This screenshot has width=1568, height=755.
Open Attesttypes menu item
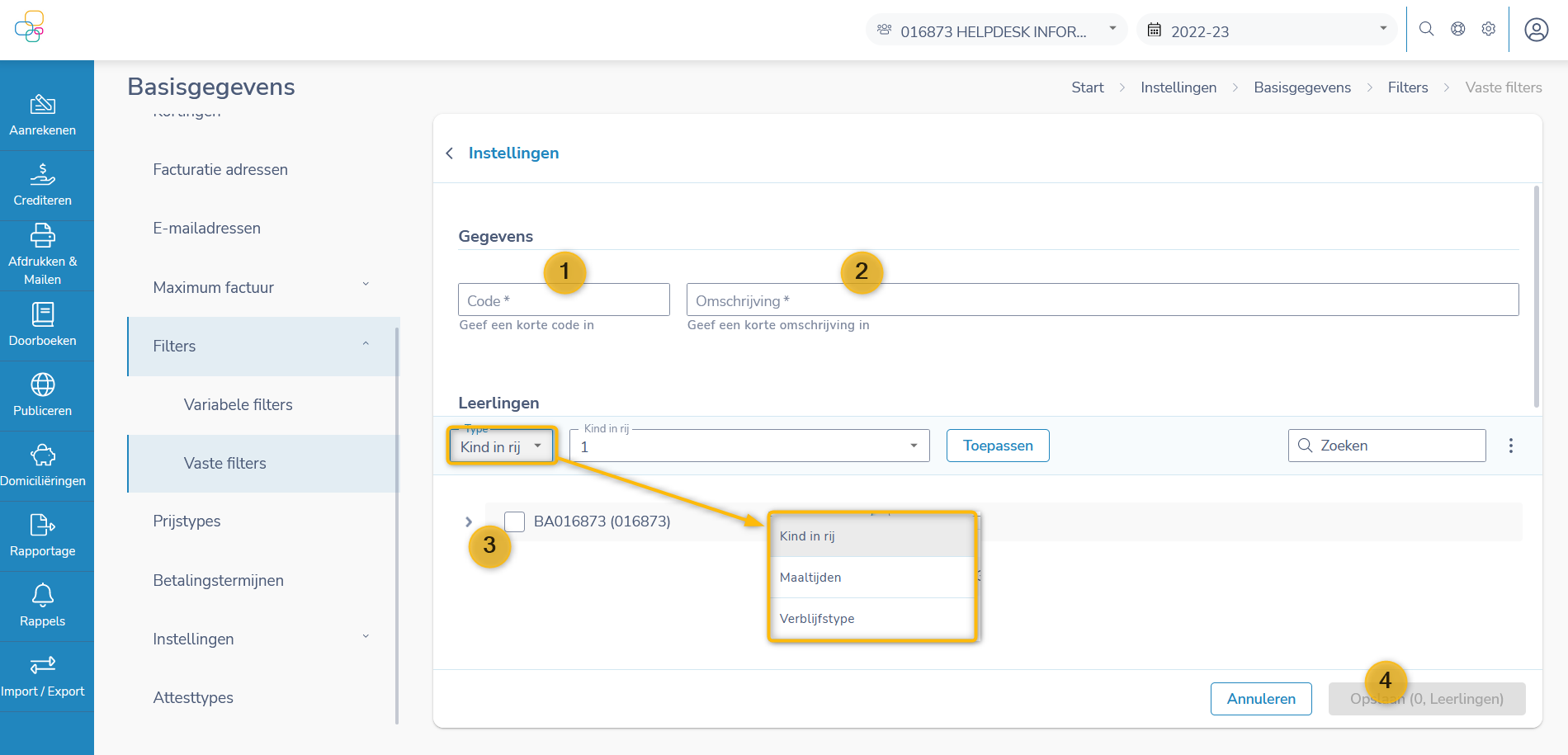pos(193,697)
